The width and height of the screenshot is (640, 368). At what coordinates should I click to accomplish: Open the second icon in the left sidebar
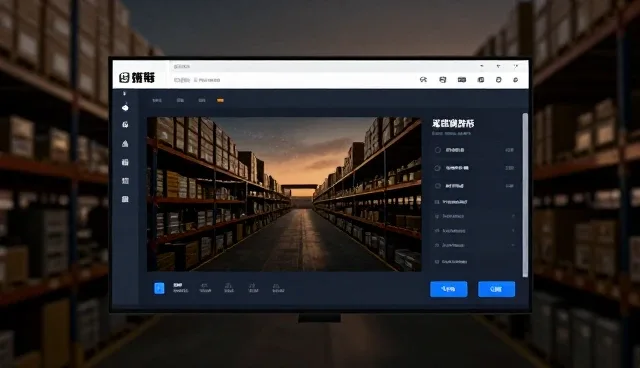click(x=125, y=124)
